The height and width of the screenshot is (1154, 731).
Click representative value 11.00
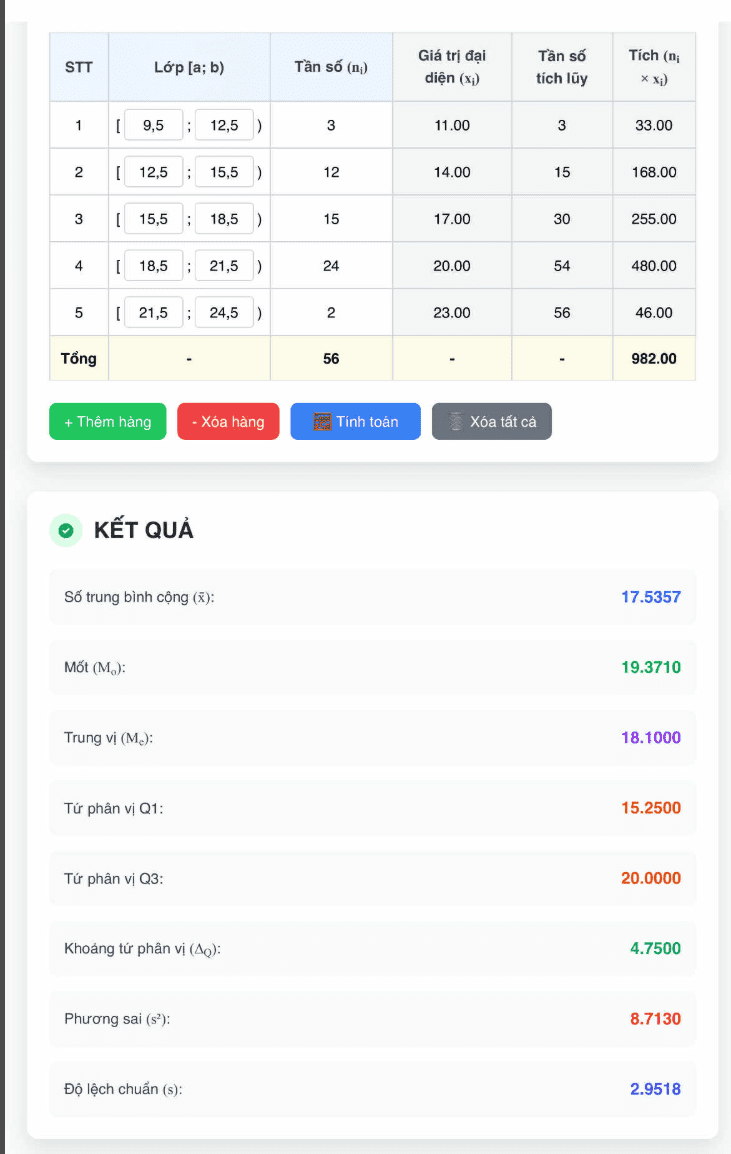coord(452,125)
